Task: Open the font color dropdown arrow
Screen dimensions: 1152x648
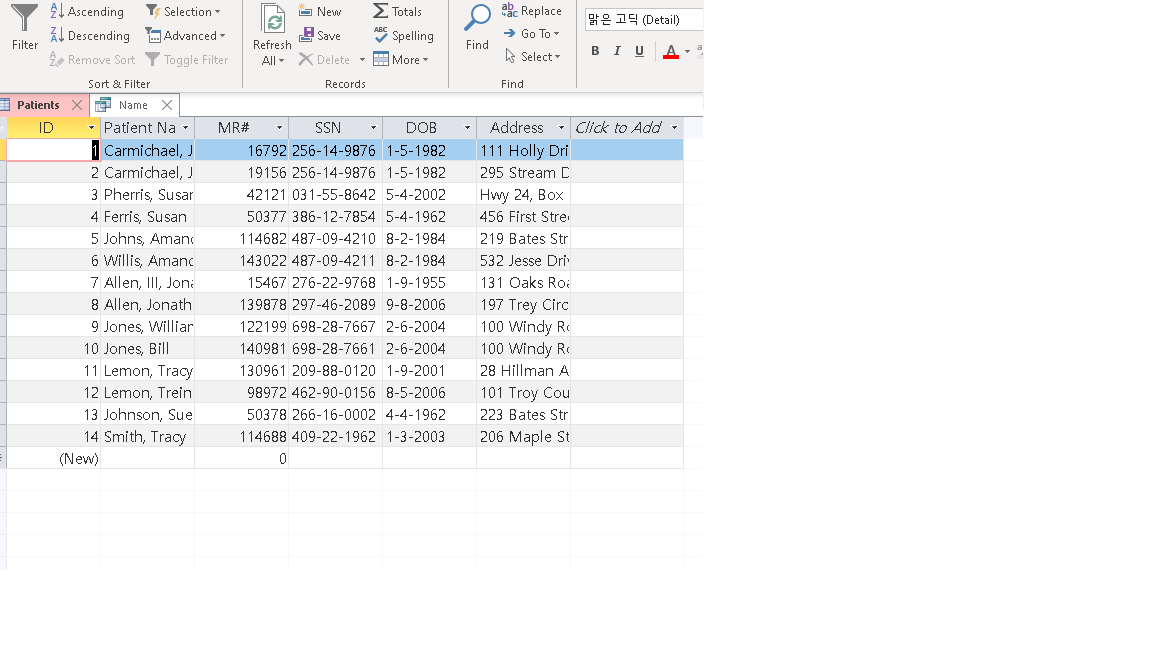Action: click(687, 51)
